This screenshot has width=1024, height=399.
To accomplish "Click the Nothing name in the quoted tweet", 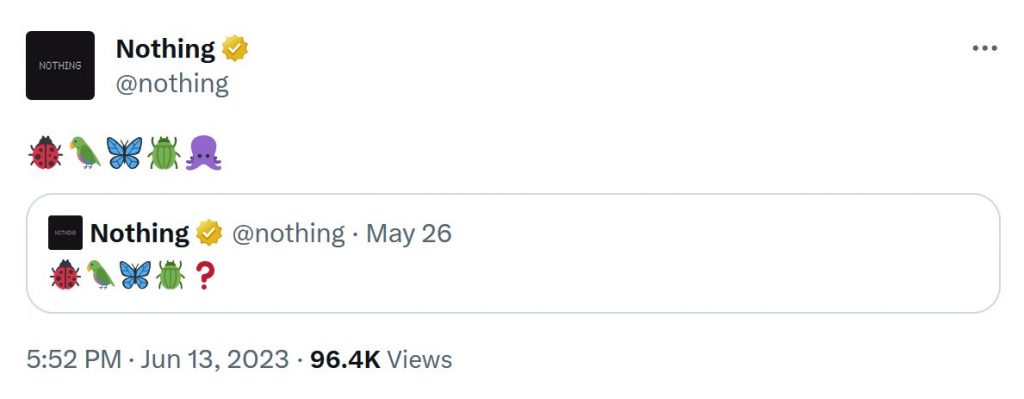I will (x=140, y=233).
